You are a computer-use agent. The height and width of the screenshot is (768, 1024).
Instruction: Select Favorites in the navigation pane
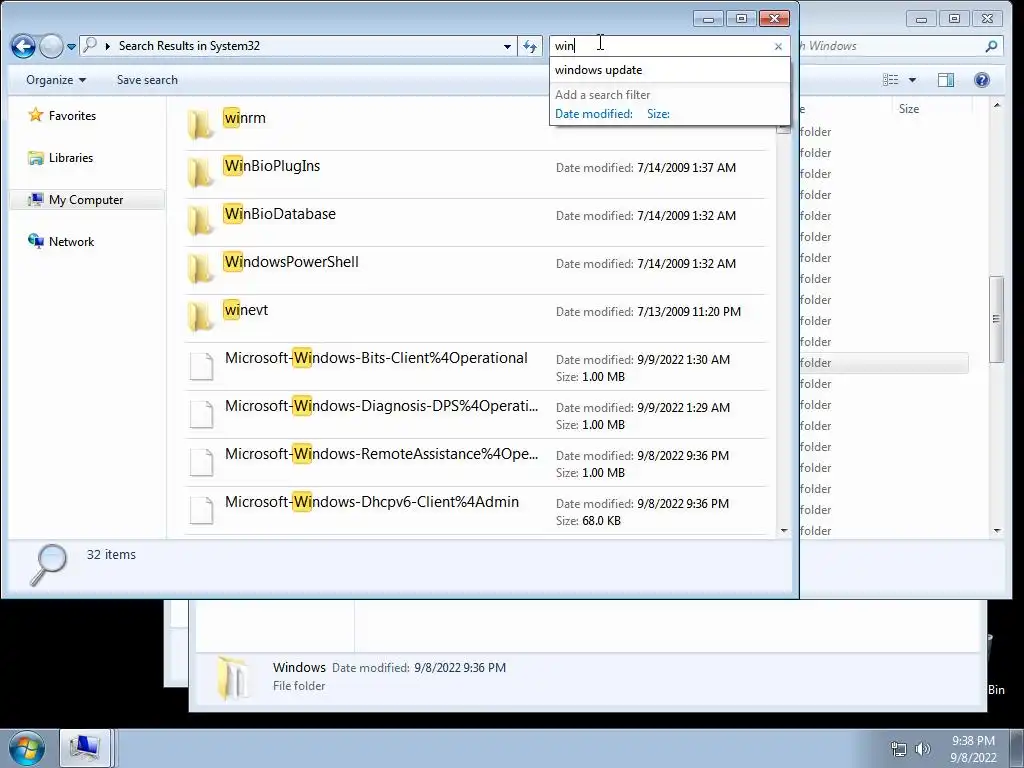tap(72, 116)
